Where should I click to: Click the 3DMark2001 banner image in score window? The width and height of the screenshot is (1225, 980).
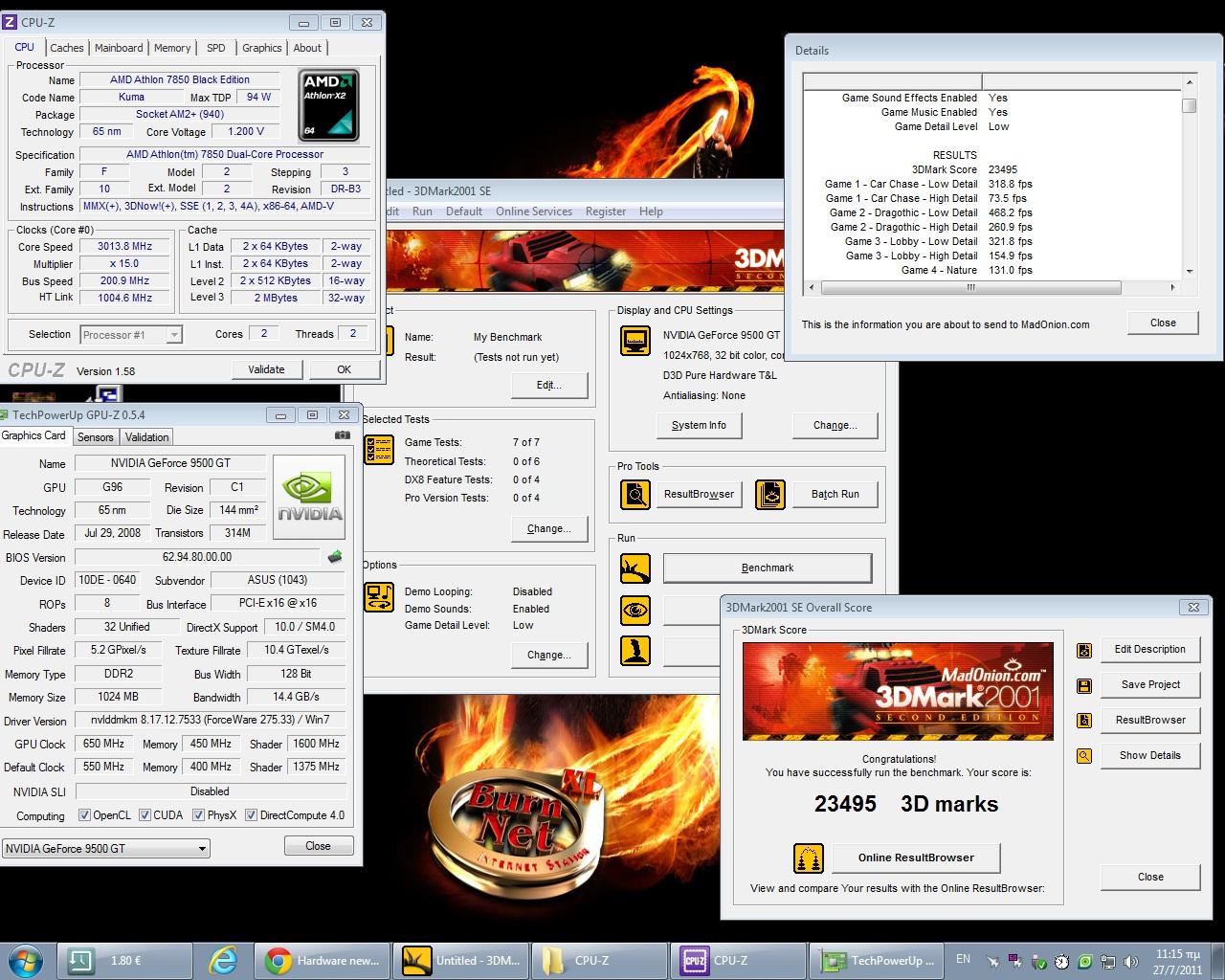pyautogui.click(x=898, y=691)
